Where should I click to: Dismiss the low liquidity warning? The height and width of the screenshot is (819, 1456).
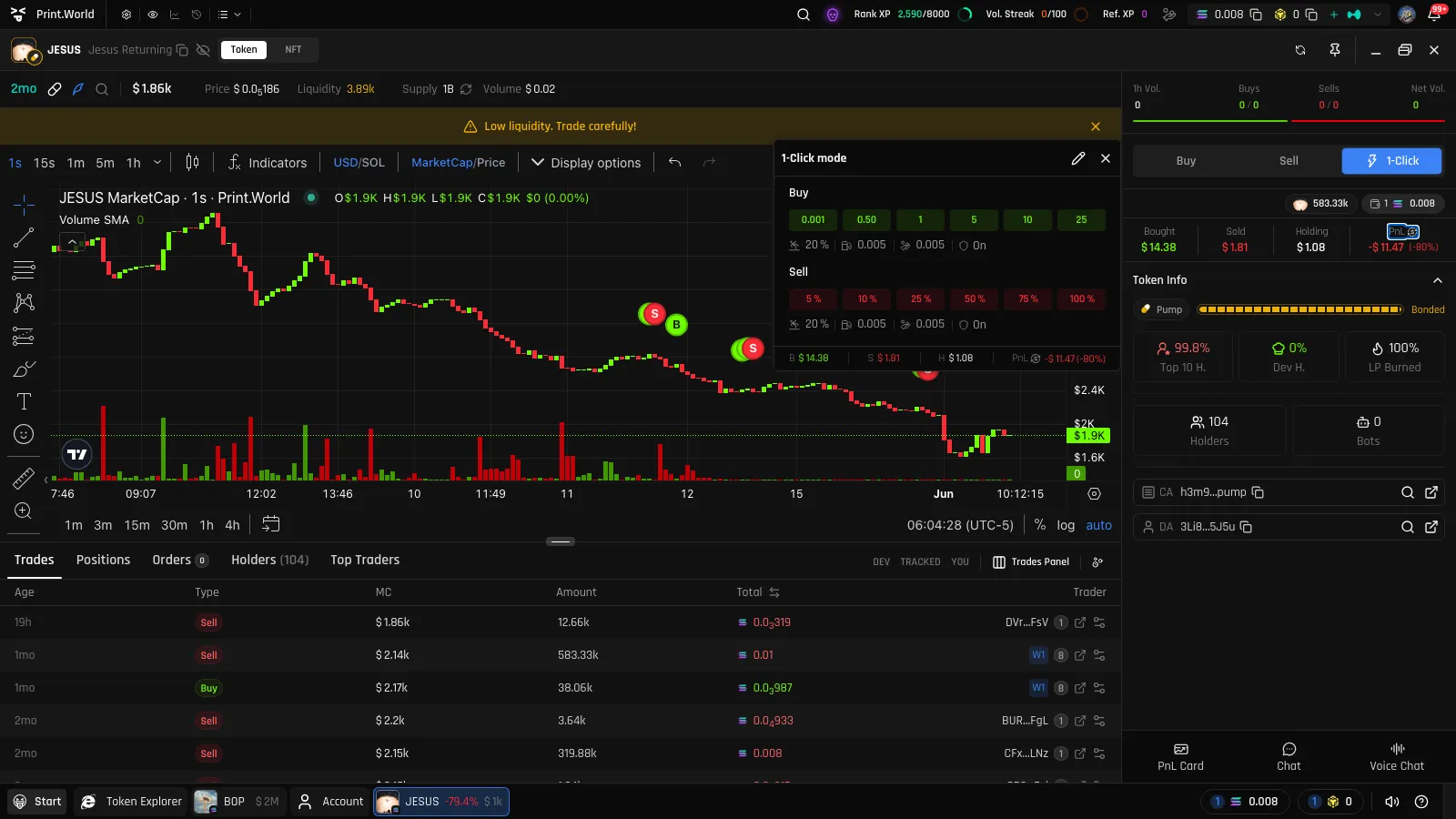point(1096,126)
